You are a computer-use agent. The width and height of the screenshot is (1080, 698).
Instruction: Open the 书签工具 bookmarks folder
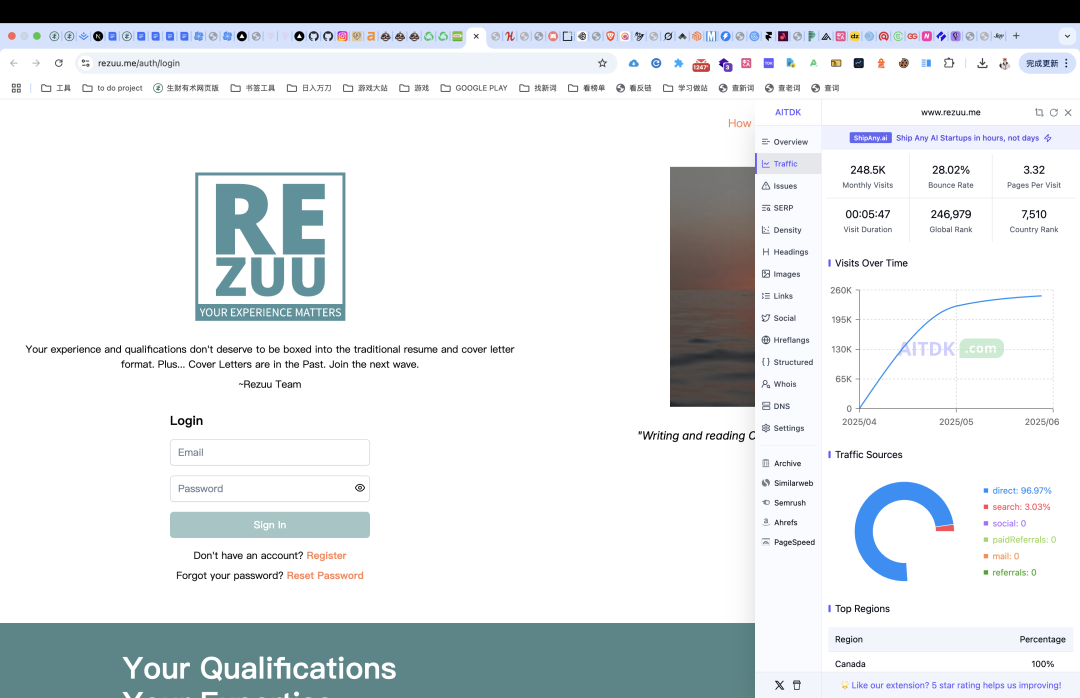coord(253,88)
